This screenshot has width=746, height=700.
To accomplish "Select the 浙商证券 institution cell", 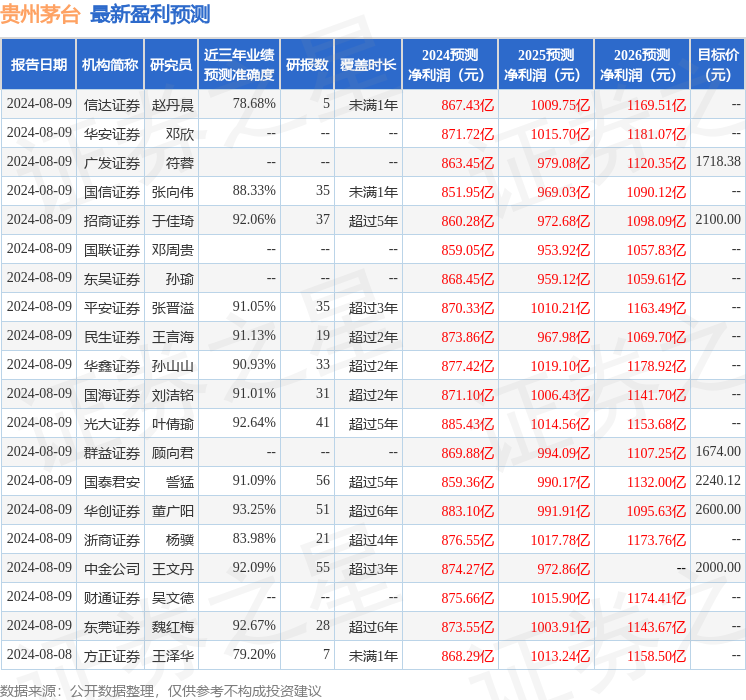I will [112, 540].
